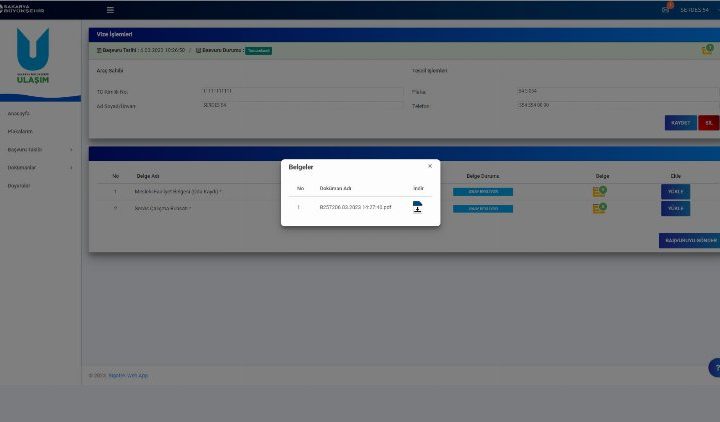This screenshot has height=422, width=720.
Task: Close the Belgeler popup dialog
Action: 430,166
